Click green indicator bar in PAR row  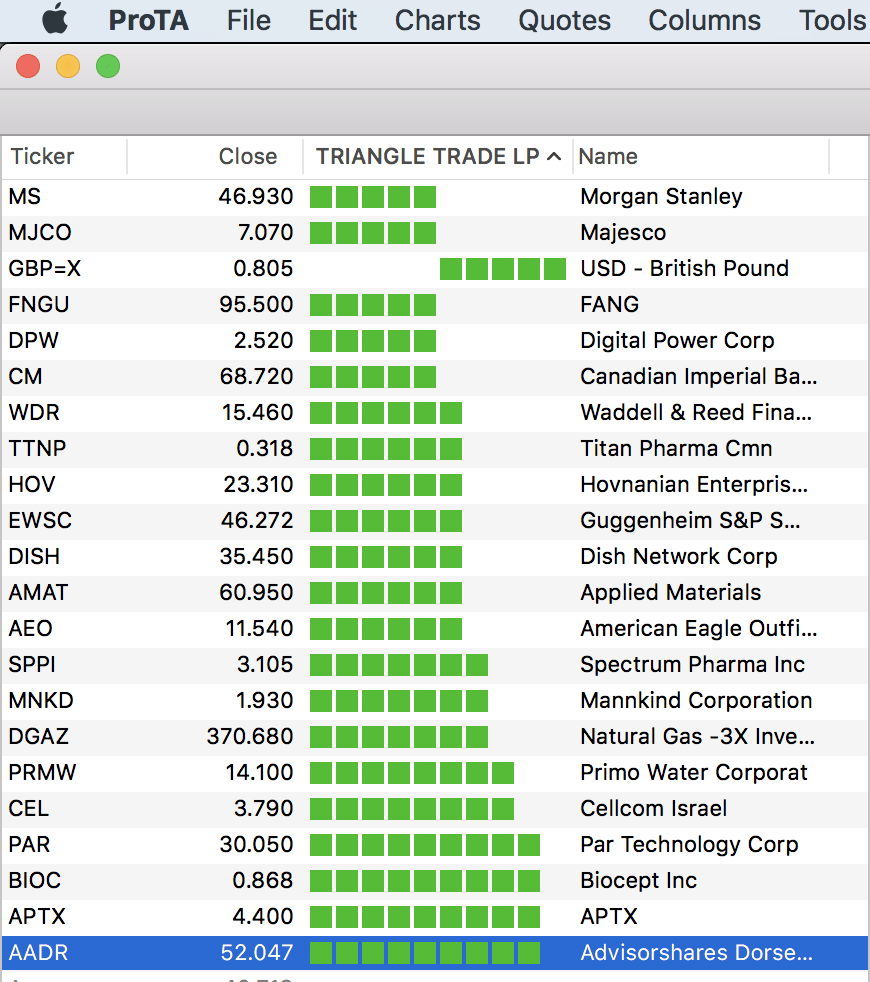pyautogui.click(x=425, y=845)
